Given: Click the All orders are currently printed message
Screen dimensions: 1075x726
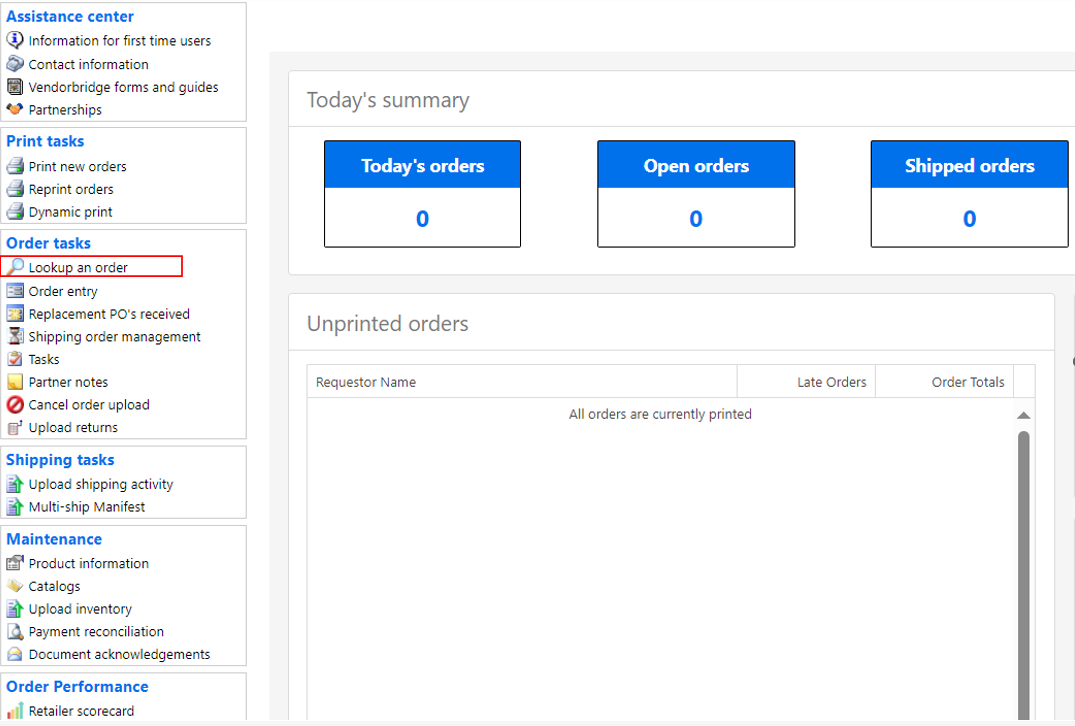Looking at the screenshot, I should click(660, 414).
